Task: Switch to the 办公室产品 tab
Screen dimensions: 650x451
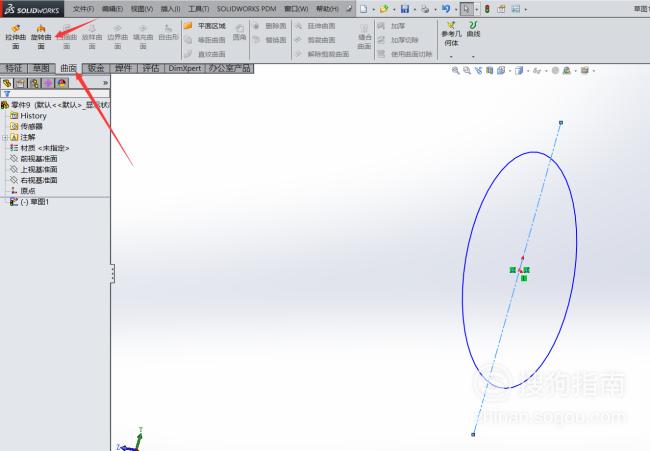Action: pos(230,68)
